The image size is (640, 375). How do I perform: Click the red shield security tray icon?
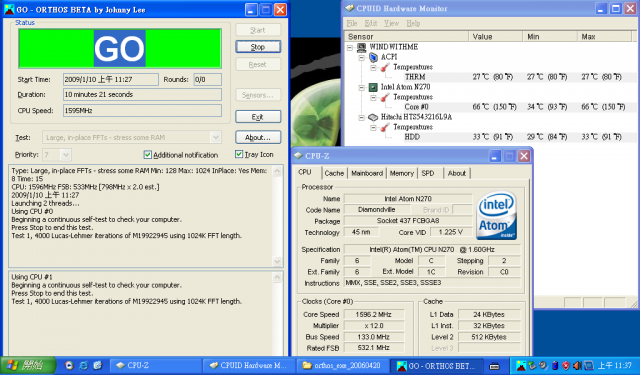click(566, 366)
